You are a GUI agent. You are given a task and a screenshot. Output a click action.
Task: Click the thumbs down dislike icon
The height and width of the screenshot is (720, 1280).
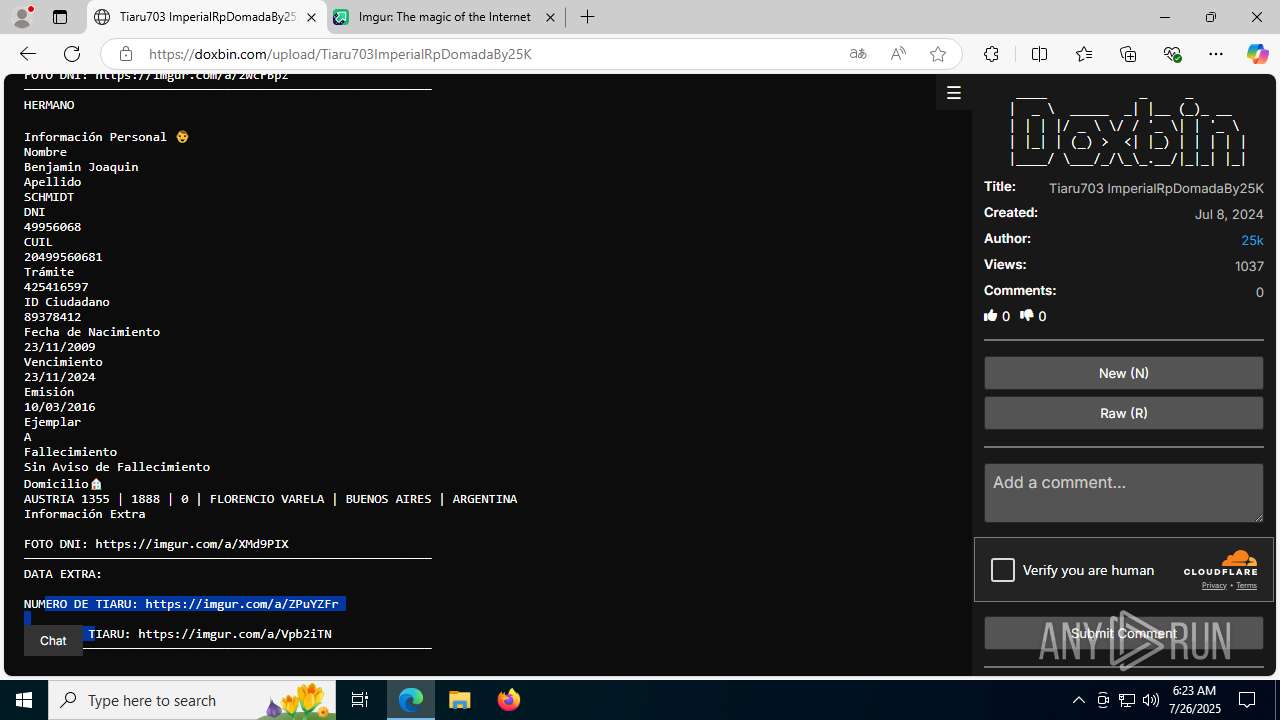pyautogui.click(x=1026, y=316)
